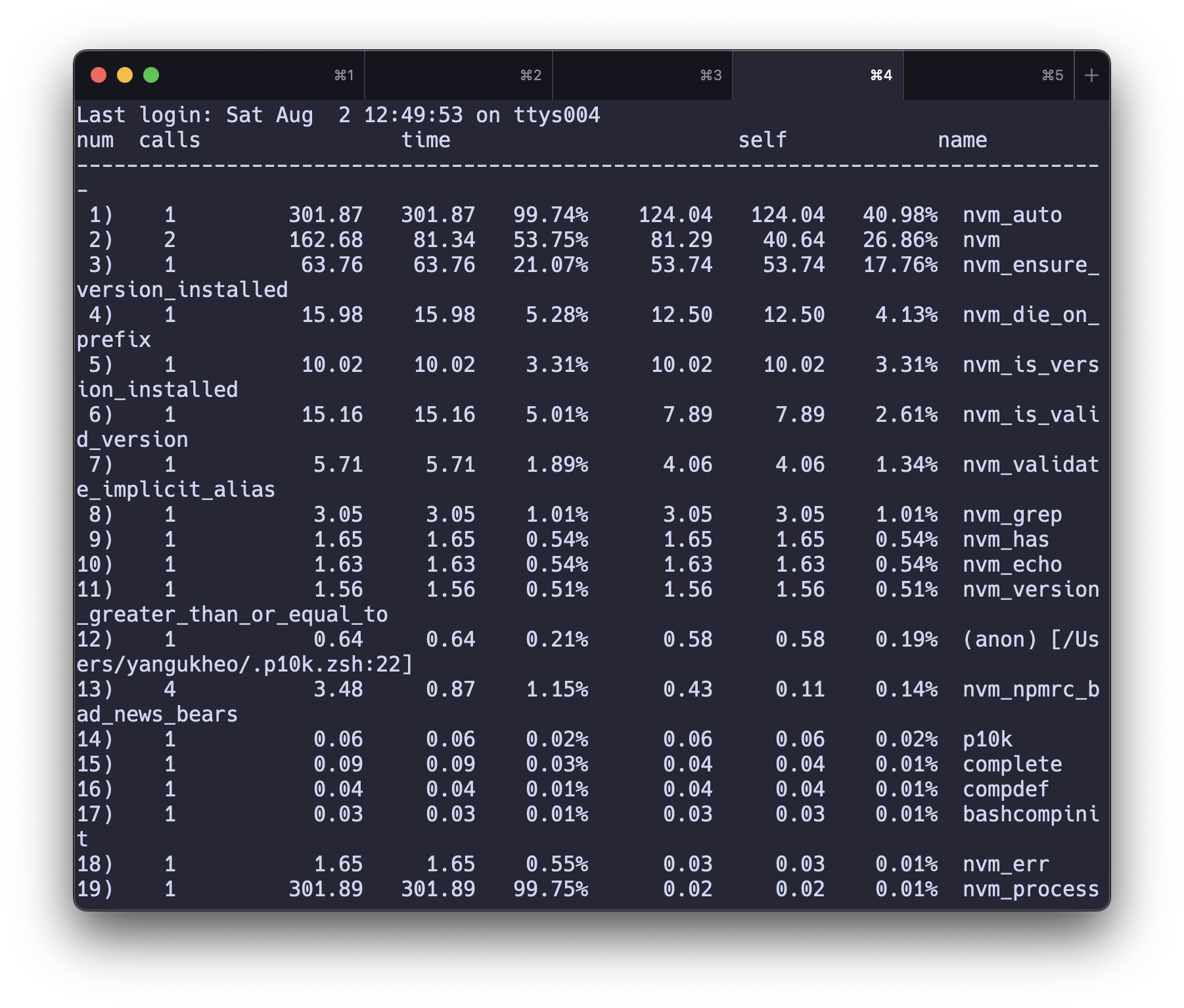
Task: Click the p10k entry in row 14
Action: [x=987, y=739]
